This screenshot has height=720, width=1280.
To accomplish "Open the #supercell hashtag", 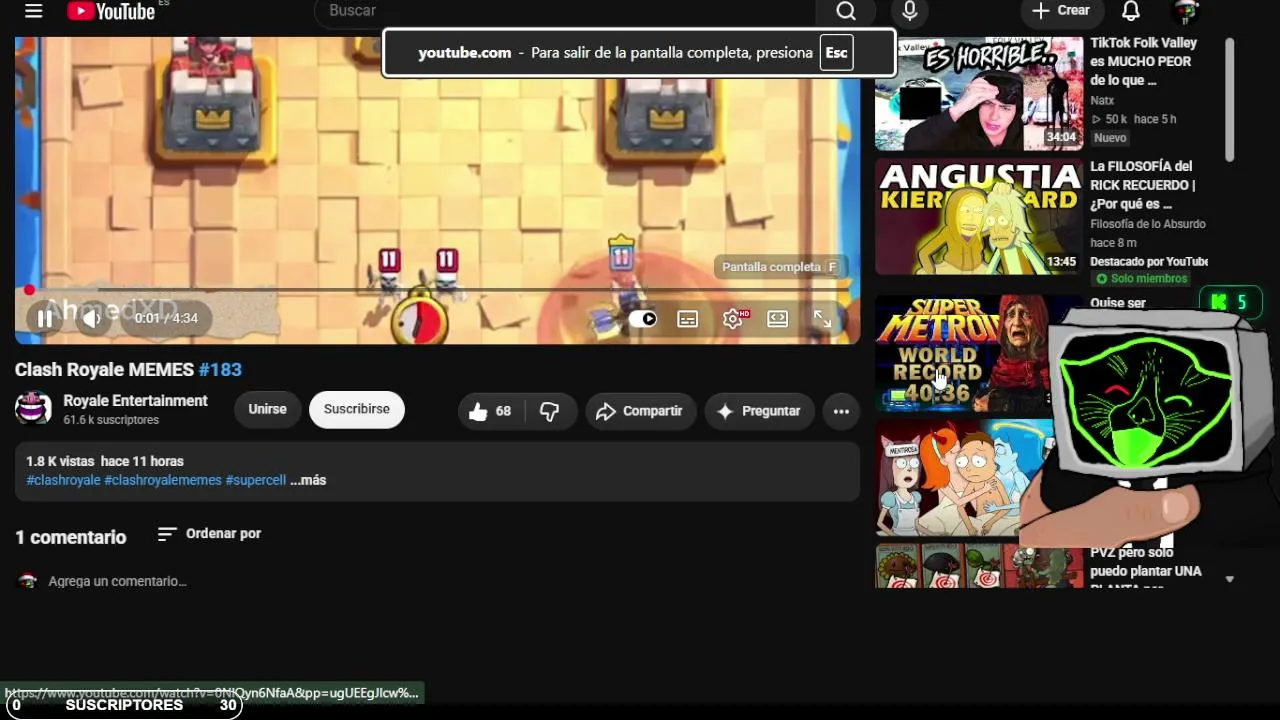I will point(256,480).
